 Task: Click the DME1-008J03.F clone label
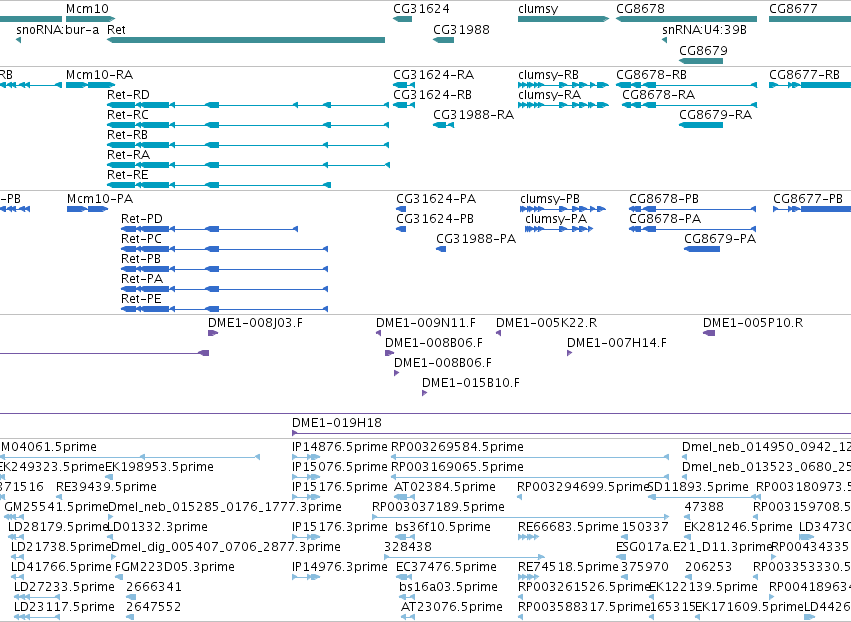(x=255, y=323)
